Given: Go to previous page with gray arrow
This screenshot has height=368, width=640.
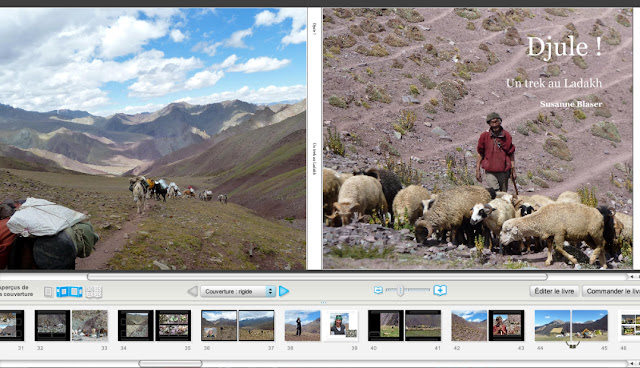Looking at the screenshot, I should [192, 291].
